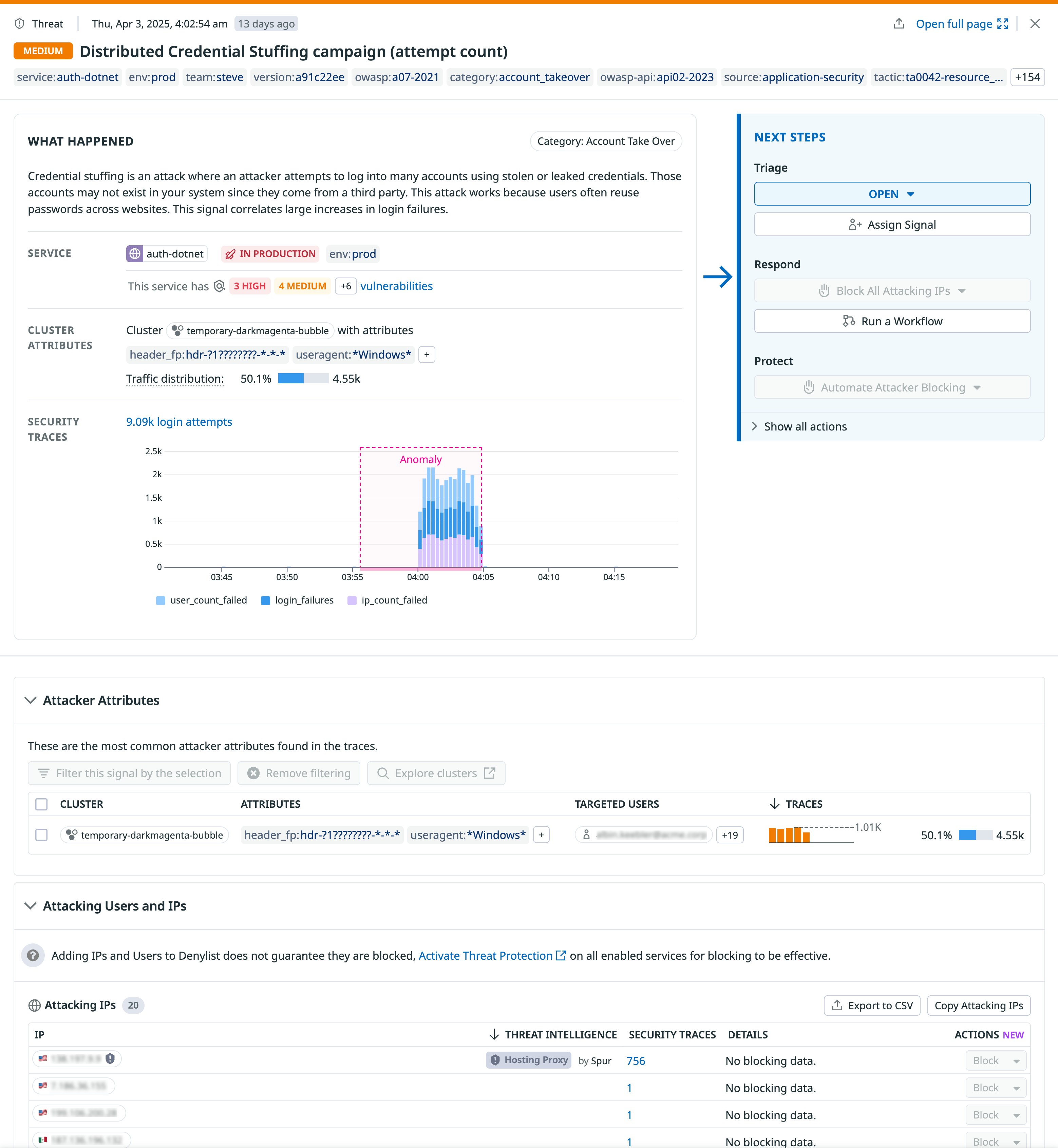Image resolution: width=1058 pixels, height=1148 pixels.
Task: Open the 9.09k login attempts link
Action: point(179,422)
